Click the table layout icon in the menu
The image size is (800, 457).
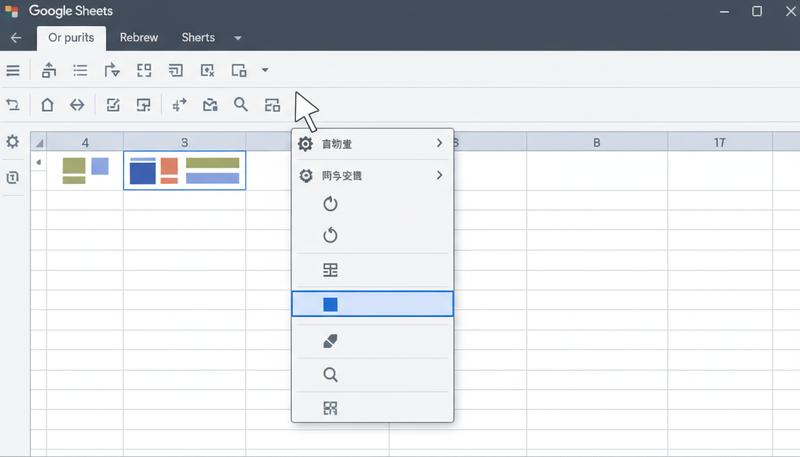[330, 270]
